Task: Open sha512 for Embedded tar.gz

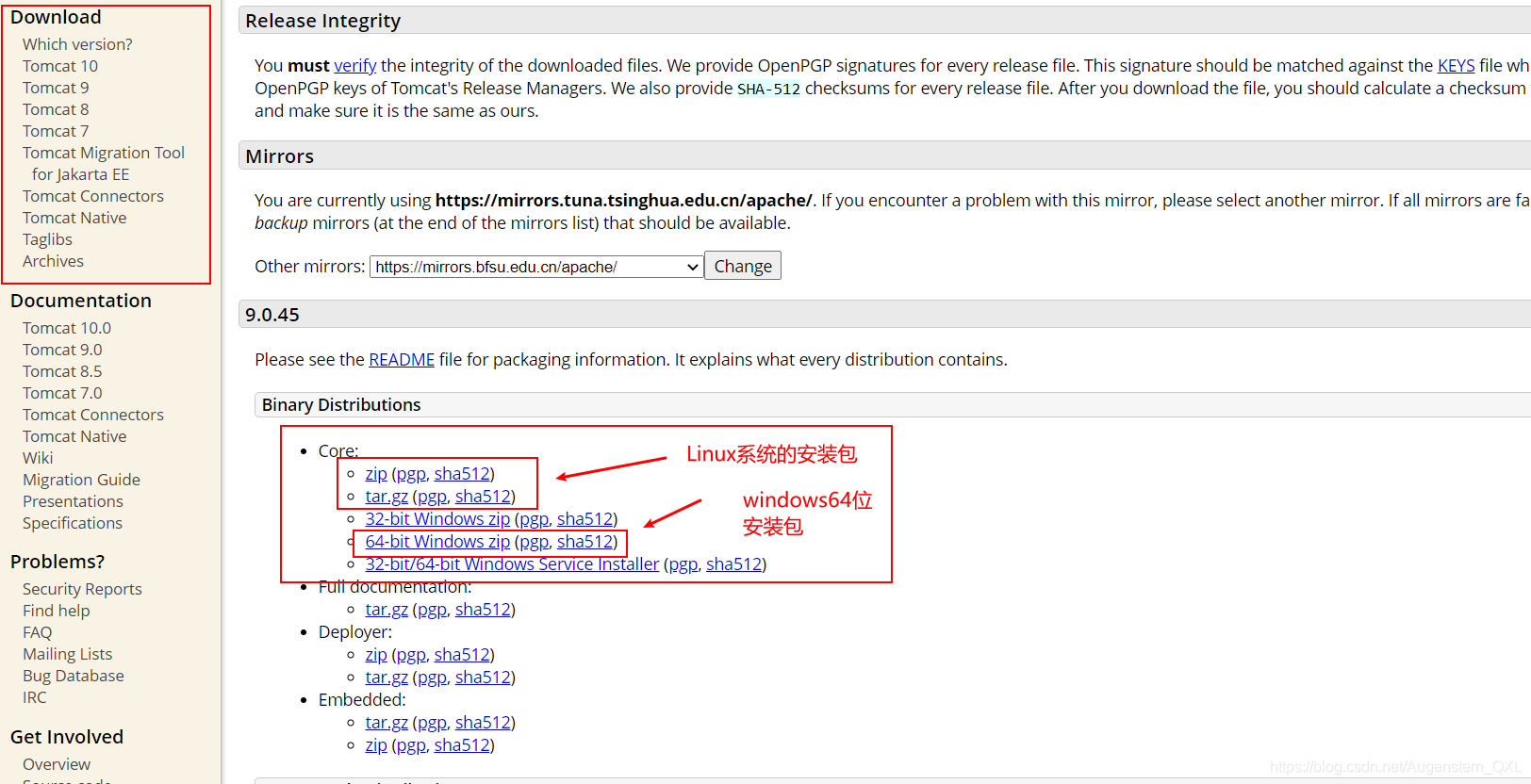Action: coord(483,722)
